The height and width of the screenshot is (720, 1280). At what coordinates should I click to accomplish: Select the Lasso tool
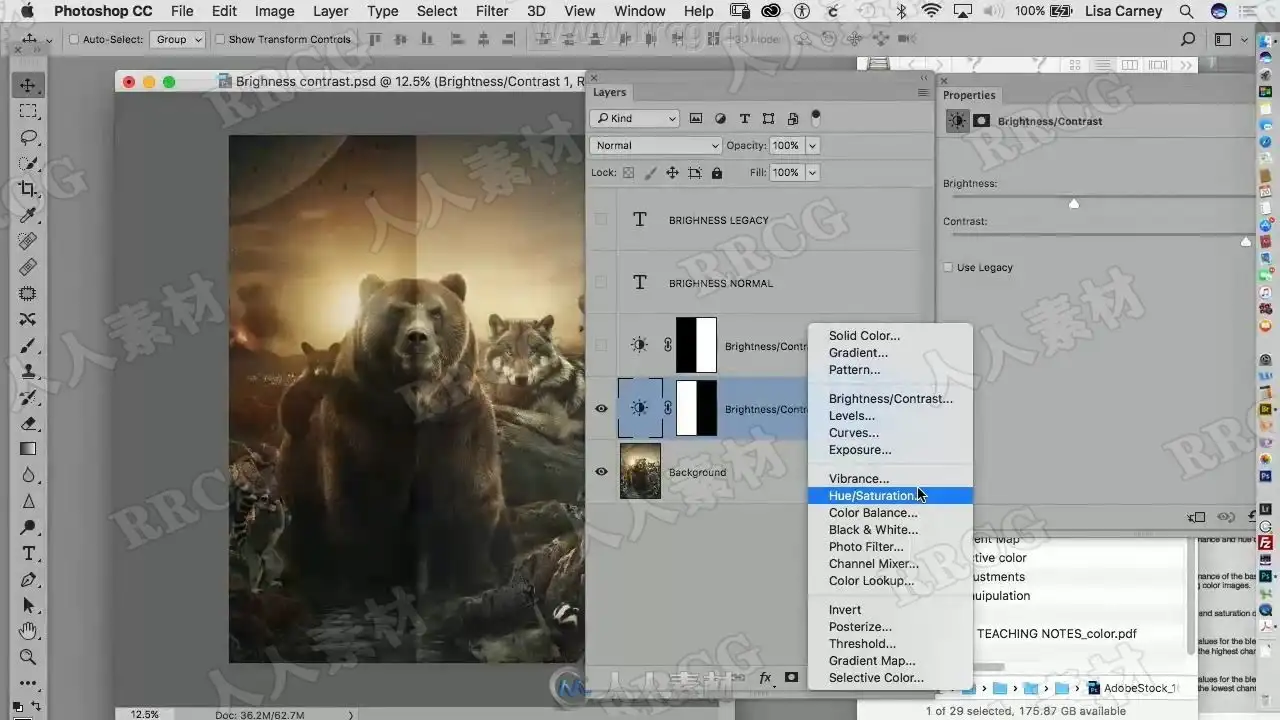[x=28, y=137]
